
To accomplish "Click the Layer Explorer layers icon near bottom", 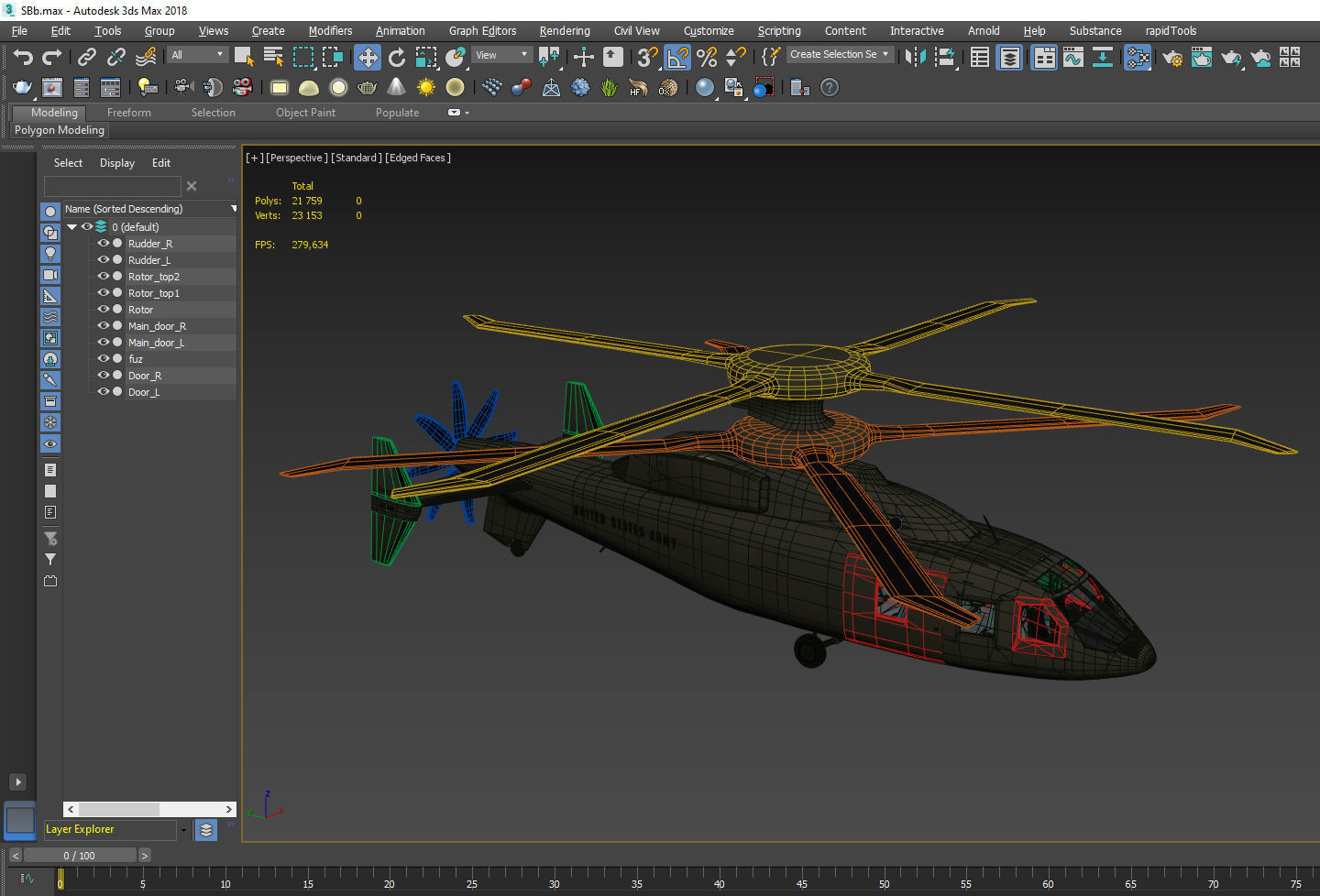I will point(205,830).
